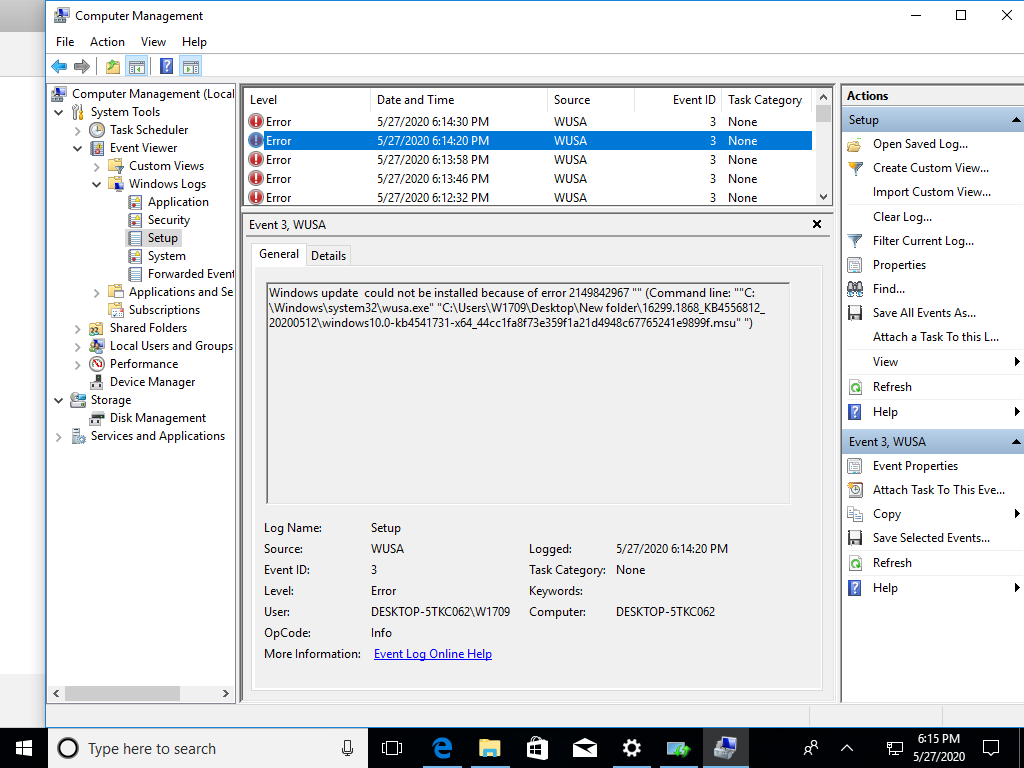
Task: Click Filter Current Log action
Action: click(923, 241)
